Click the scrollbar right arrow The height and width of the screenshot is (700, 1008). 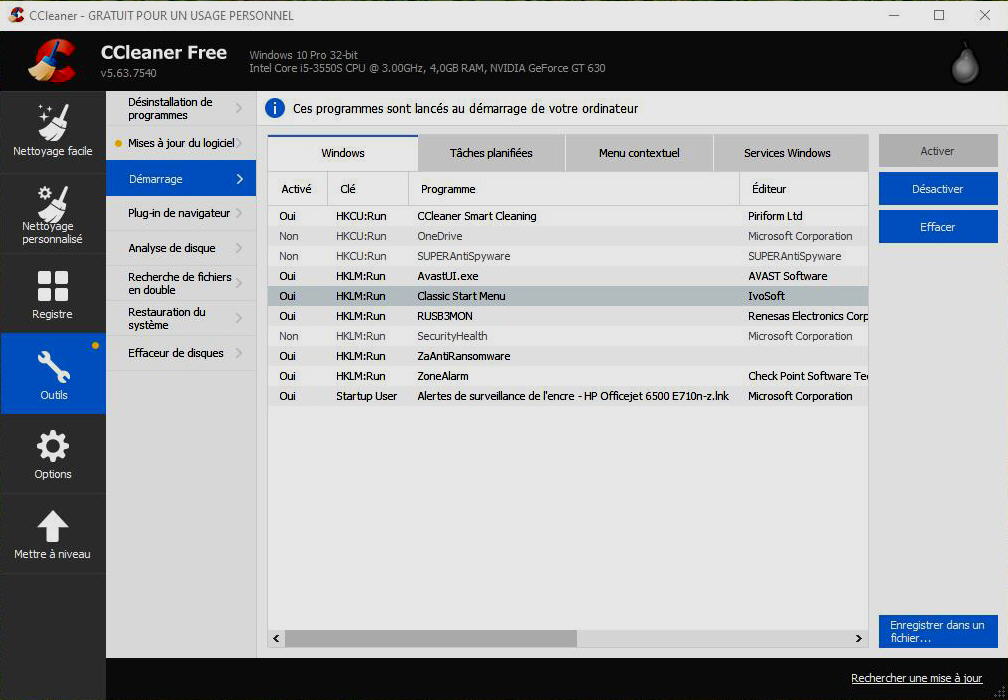click(858, 638)
